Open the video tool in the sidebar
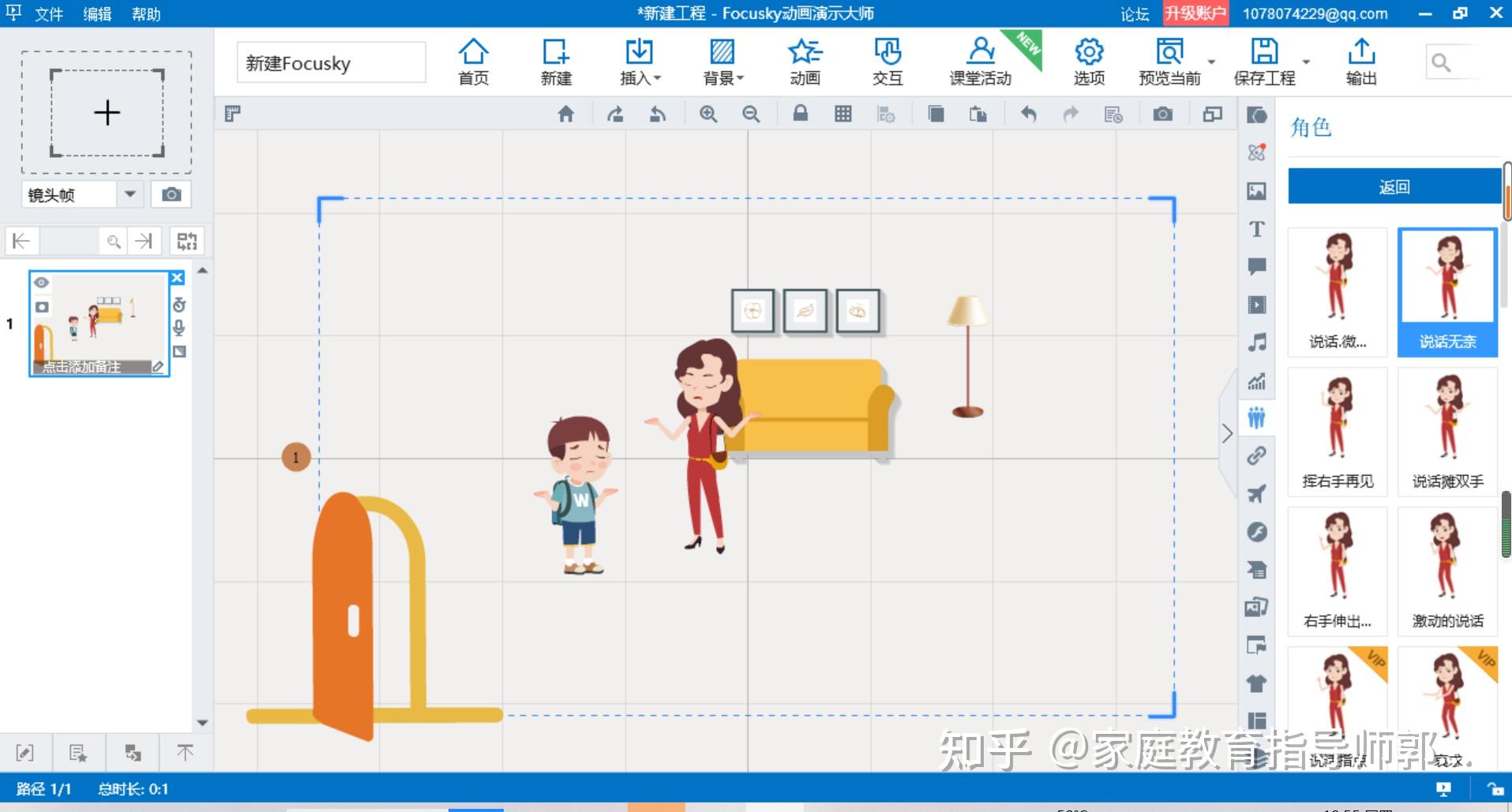Image resolution: width=1512 pixels, height=812 pixels. (1257, 305)
